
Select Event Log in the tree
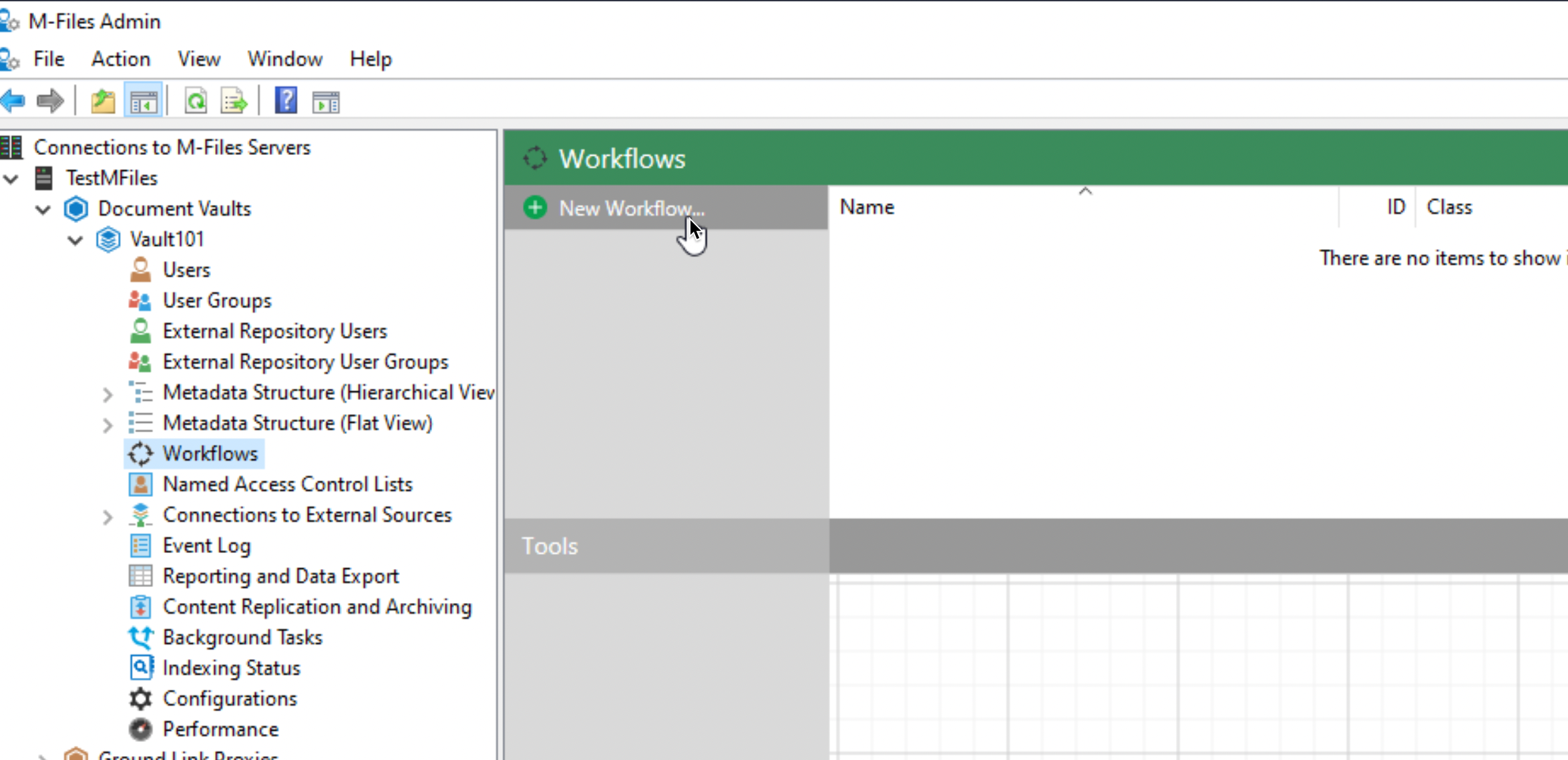[x=207, y=546]
